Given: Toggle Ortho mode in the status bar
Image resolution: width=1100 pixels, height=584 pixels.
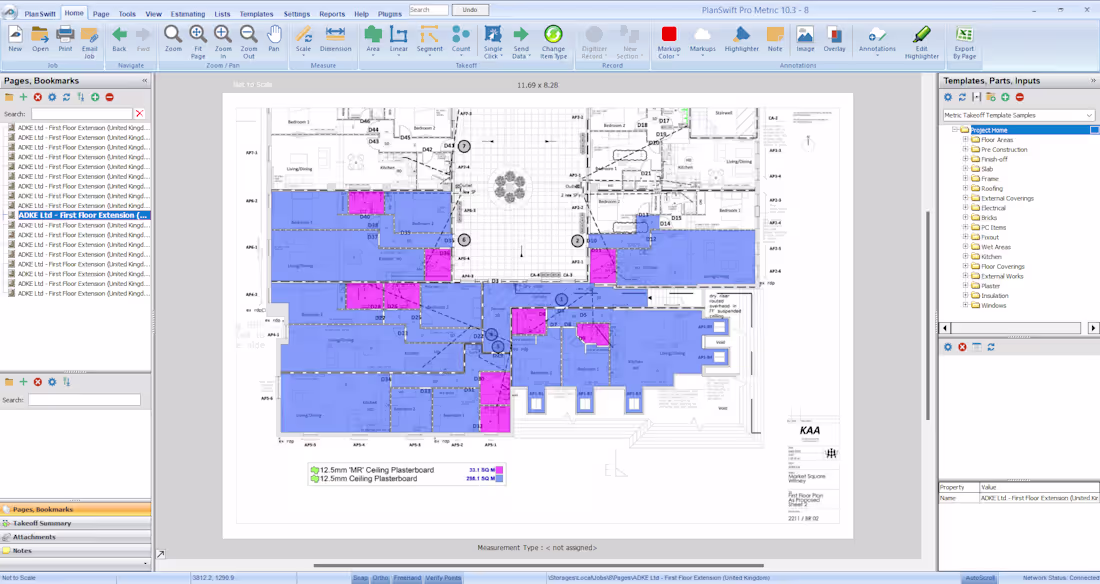Looking at the screenshot, I should pos(380,578).
